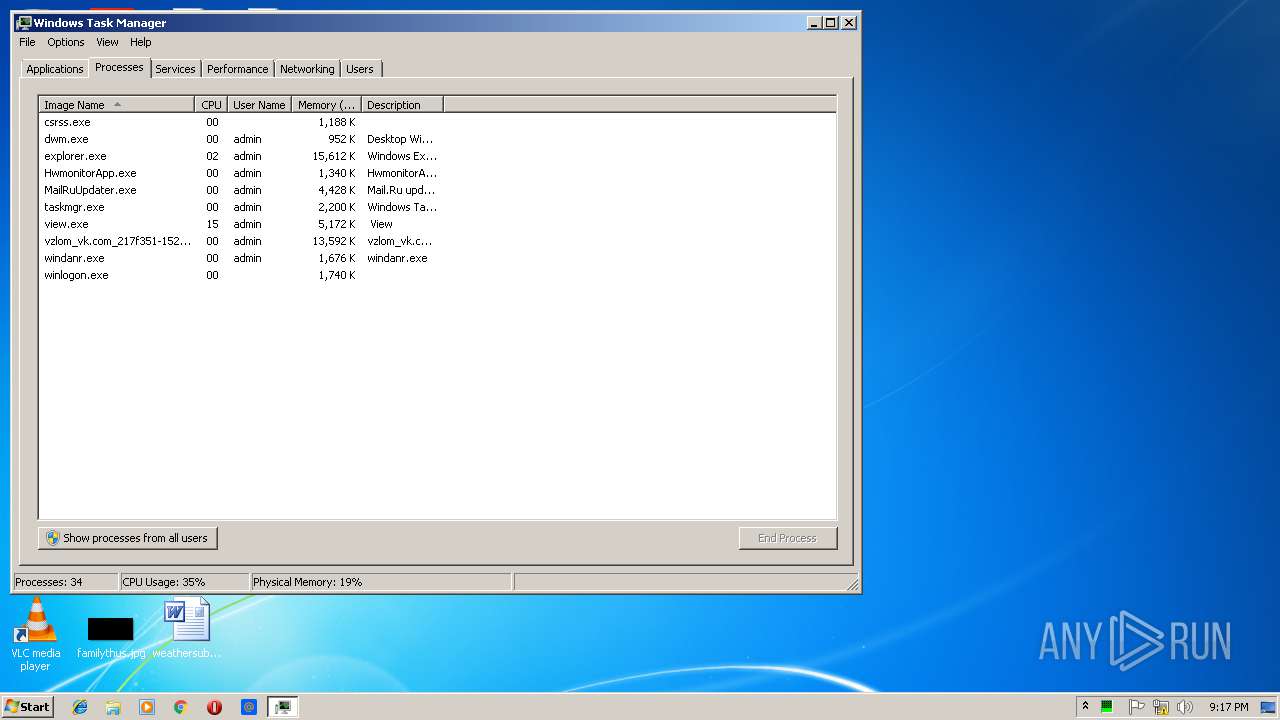
Task: Sort by User Name column header
Action: click(259, 105)
